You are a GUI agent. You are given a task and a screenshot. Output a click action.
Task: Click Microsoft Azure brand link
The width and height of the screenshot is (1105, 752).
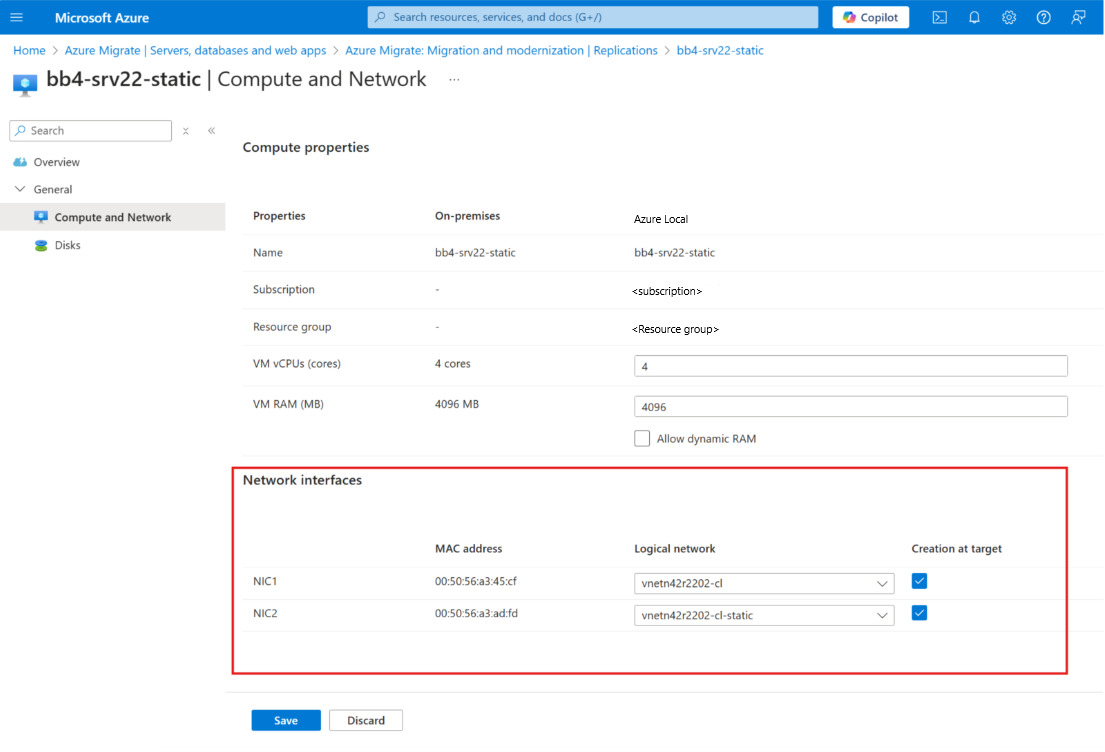[101, 18]
